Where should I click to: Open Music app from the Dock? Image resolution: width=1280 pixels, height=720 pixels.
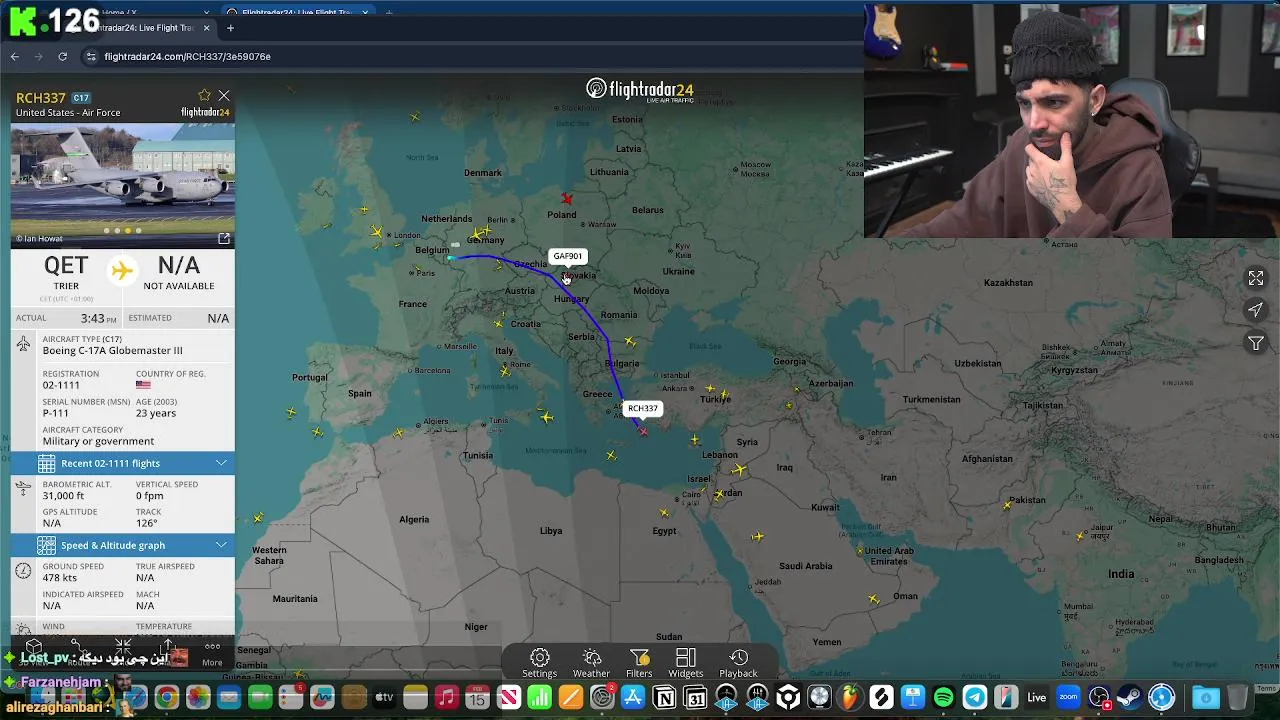(447, 698)
